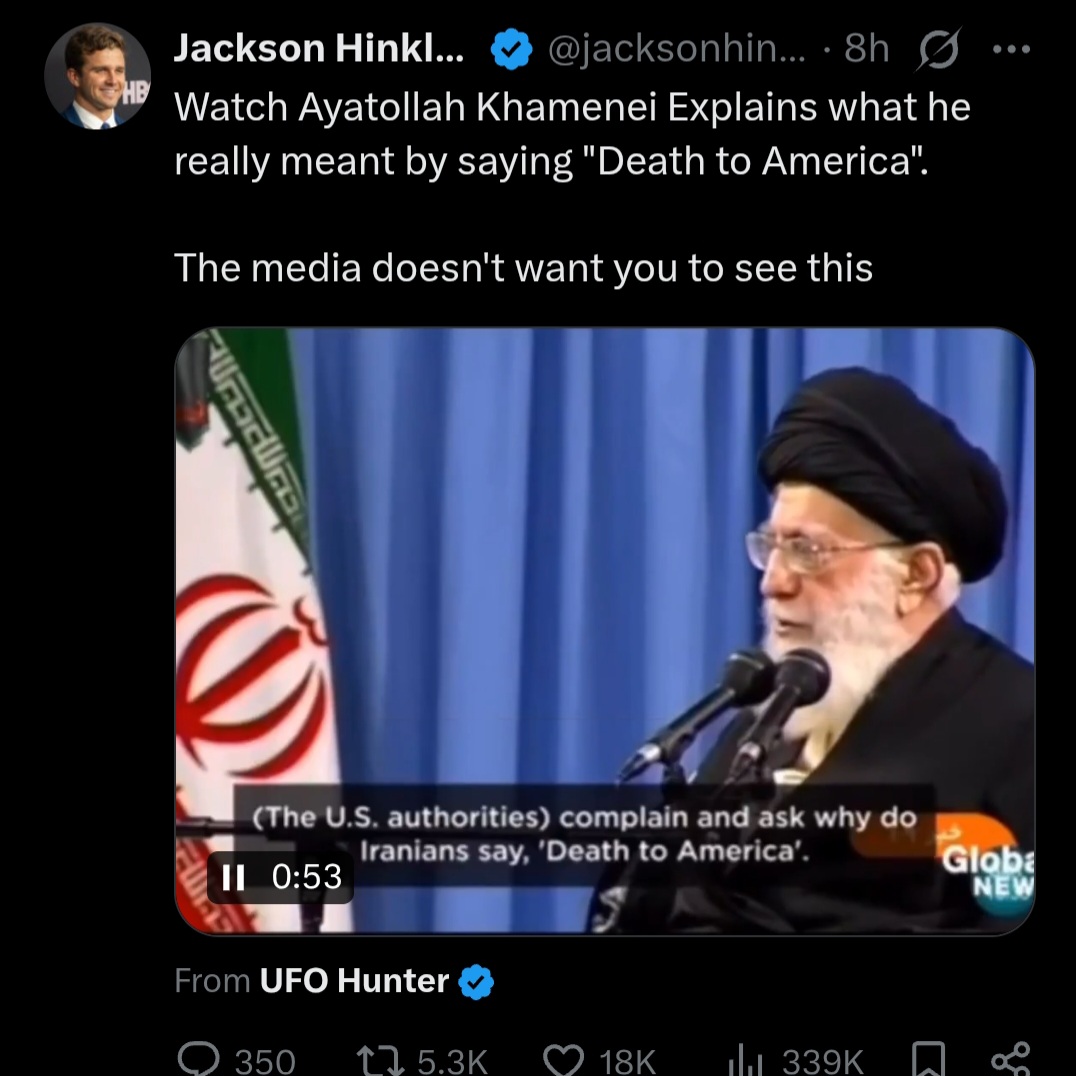Pause the video at 0:53

(233, 877)
